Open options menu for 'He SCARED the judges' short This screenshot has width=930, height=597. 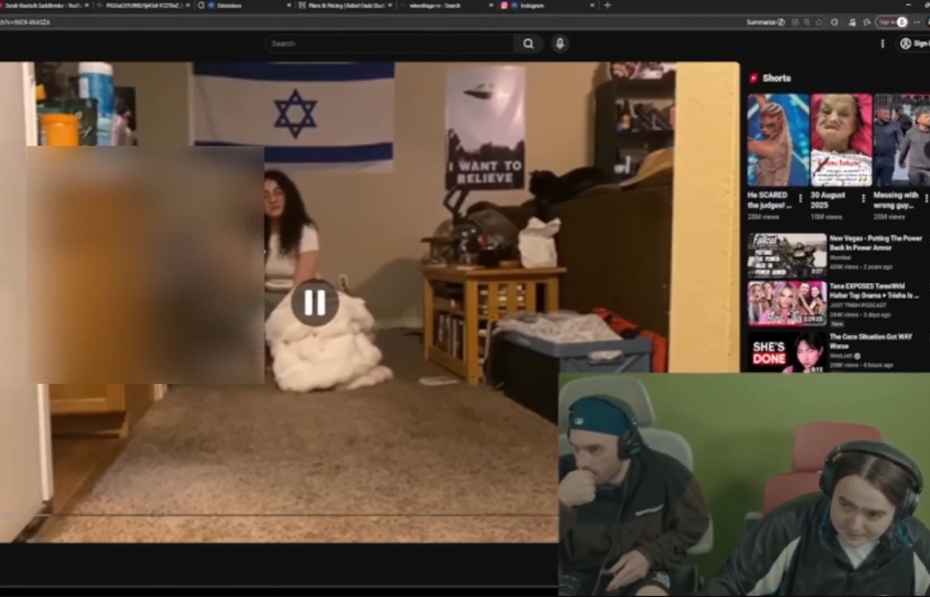[800, 199]
